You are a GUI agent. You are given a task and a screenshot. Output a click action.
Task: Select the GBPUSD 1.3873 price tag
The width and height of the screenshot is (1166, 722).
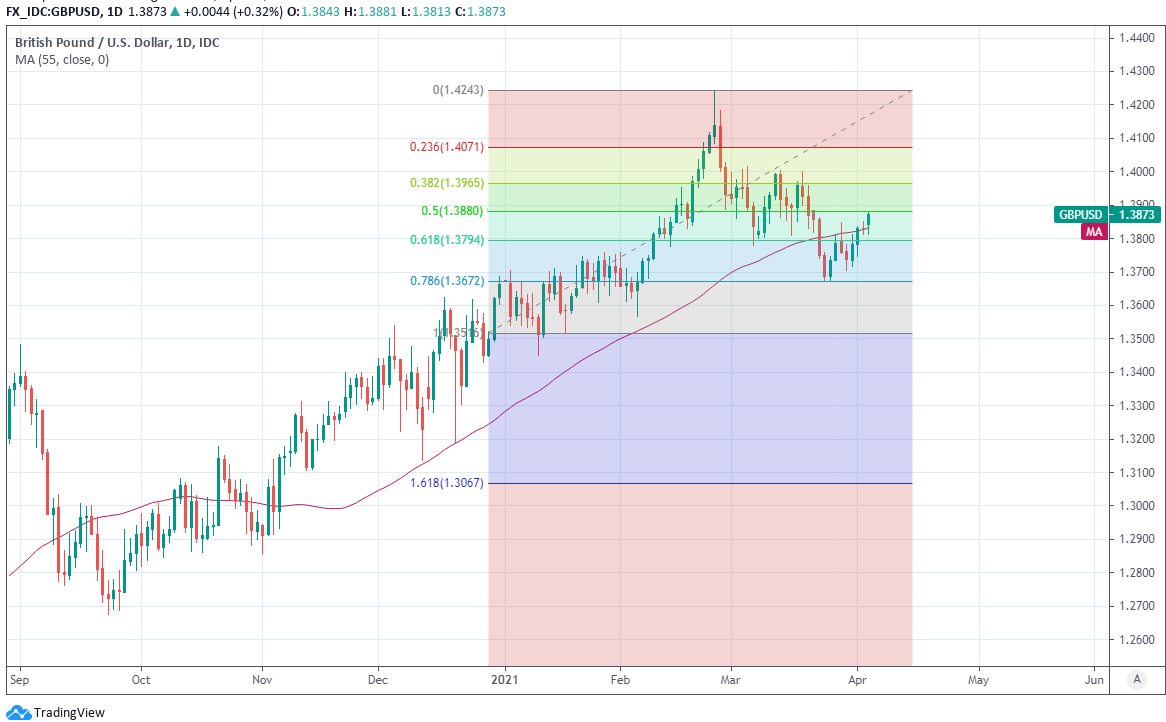coord(1108,214)
